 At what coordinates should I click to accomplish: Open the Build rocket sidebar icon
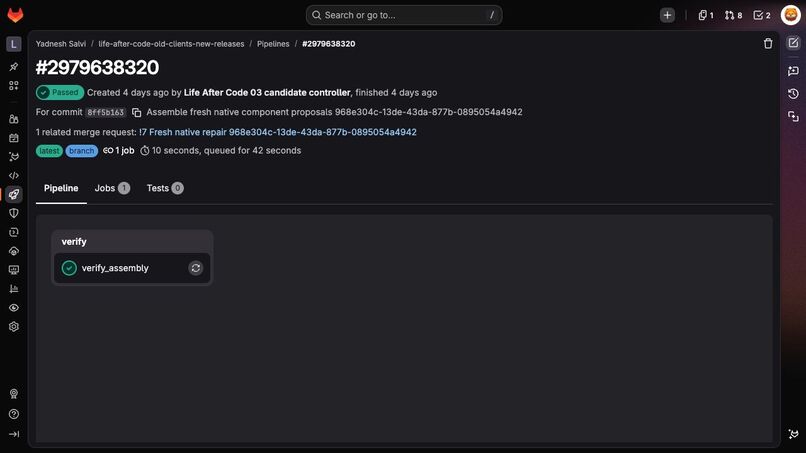tap(14, 194)
